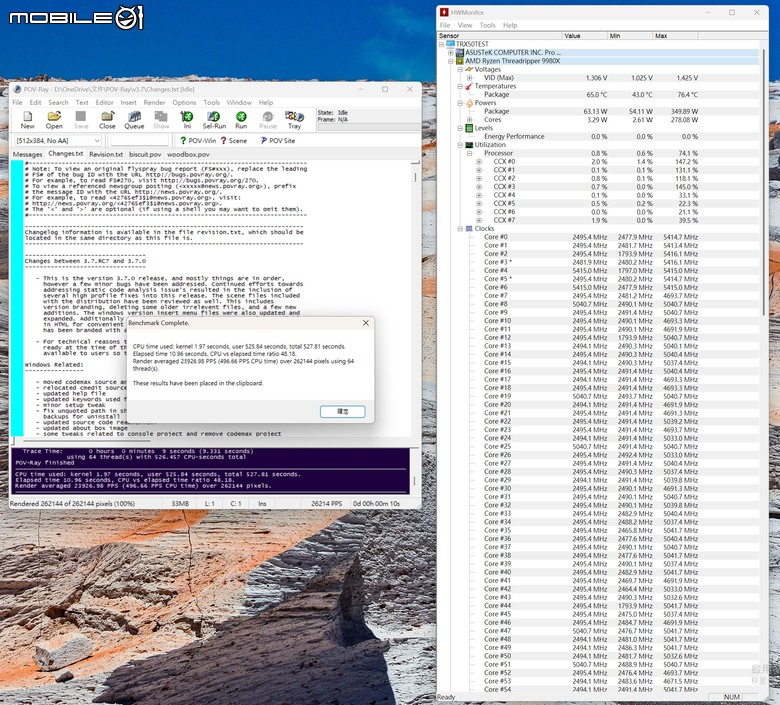Click the HWMonitor app icon in title bar
The width and height of the screenshot is (780, 705).
(444, 12)
